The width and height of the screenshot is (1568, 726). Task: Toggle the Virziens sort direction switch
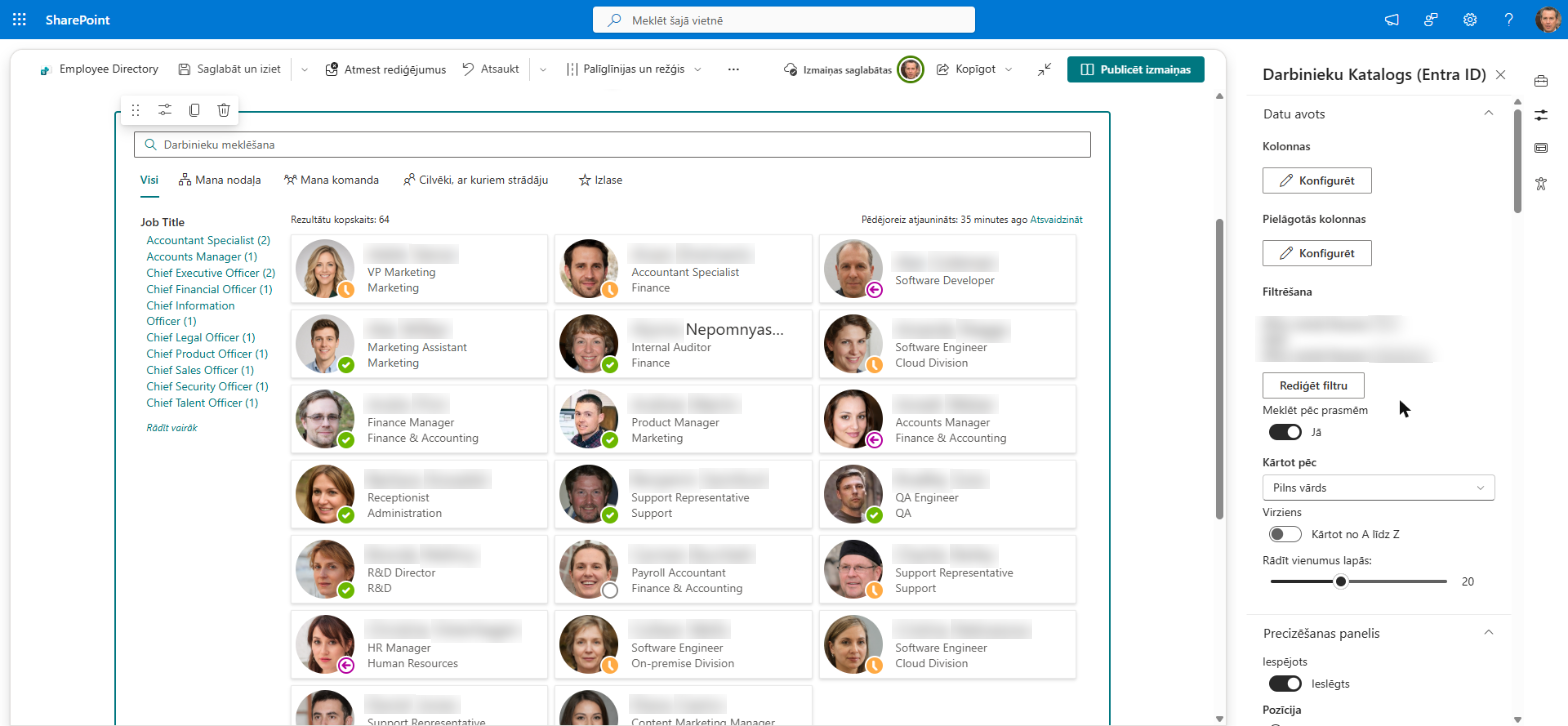tap(1285, 534)
